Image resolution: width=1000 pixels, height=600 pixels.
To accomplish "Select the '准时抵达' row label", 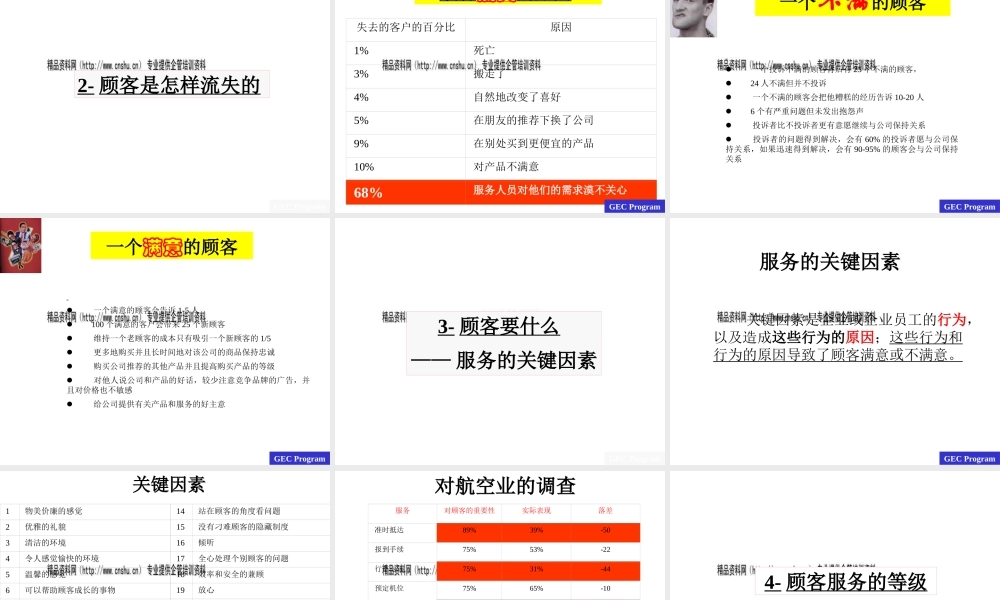I will 389,530.
